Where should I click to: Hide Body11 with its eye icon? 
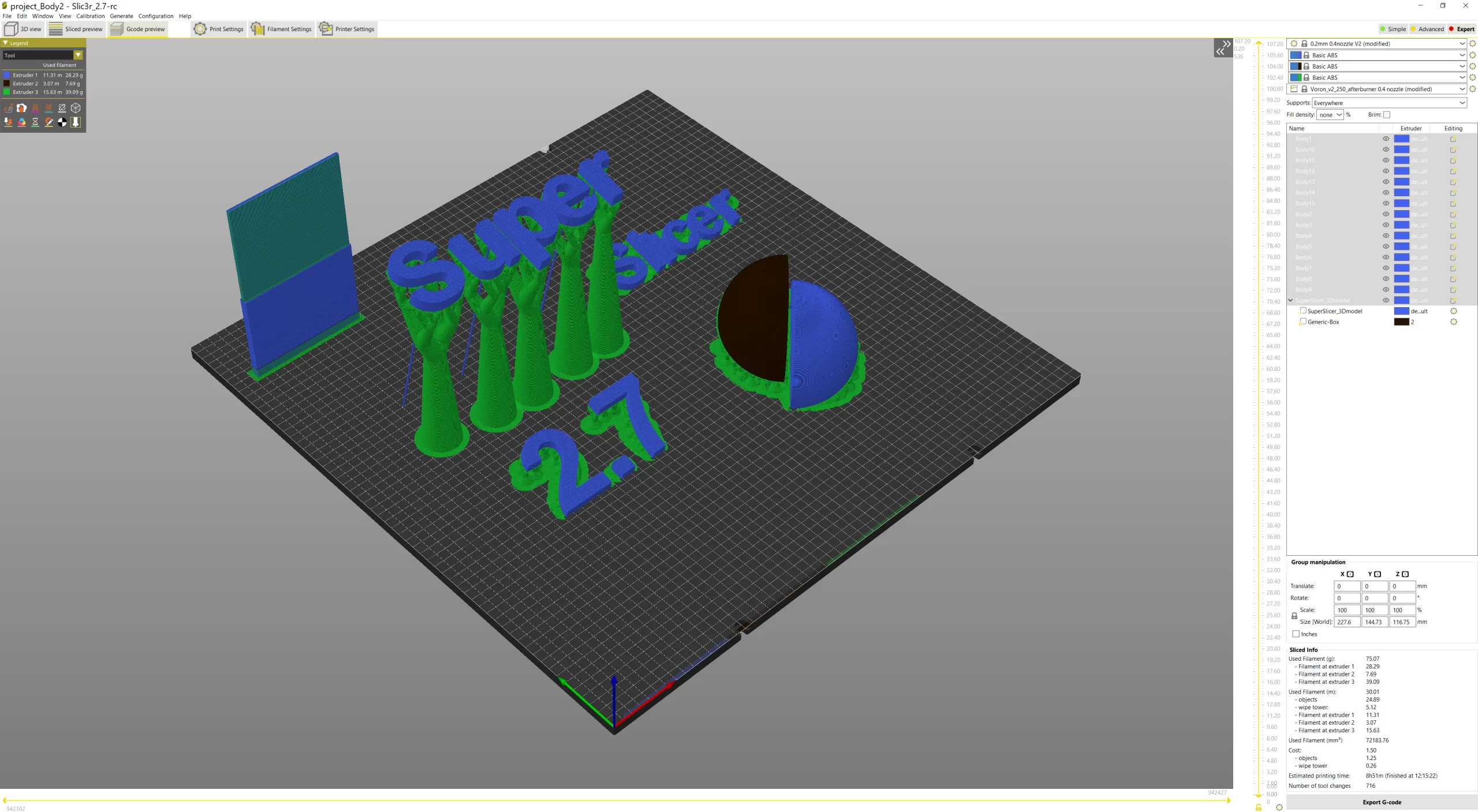point(1386,160)
